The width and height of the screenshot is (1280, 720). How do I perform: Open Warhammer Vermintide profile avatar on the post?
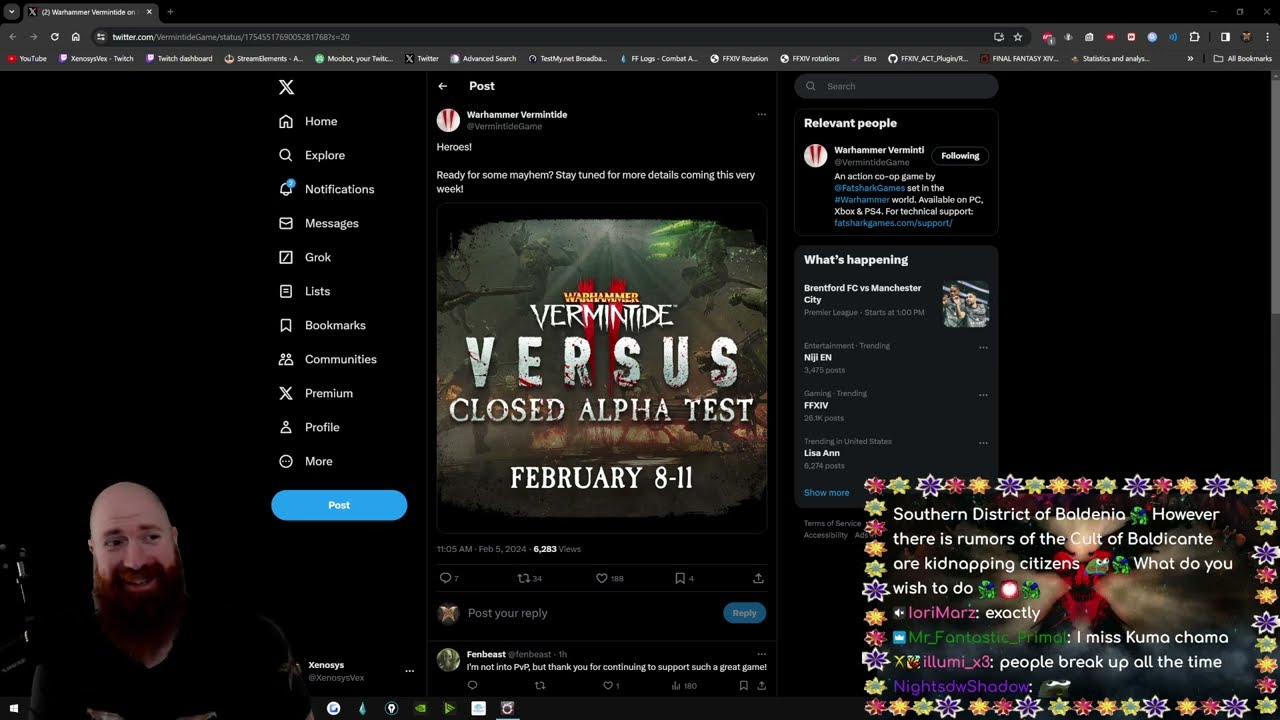pos(448,120)
